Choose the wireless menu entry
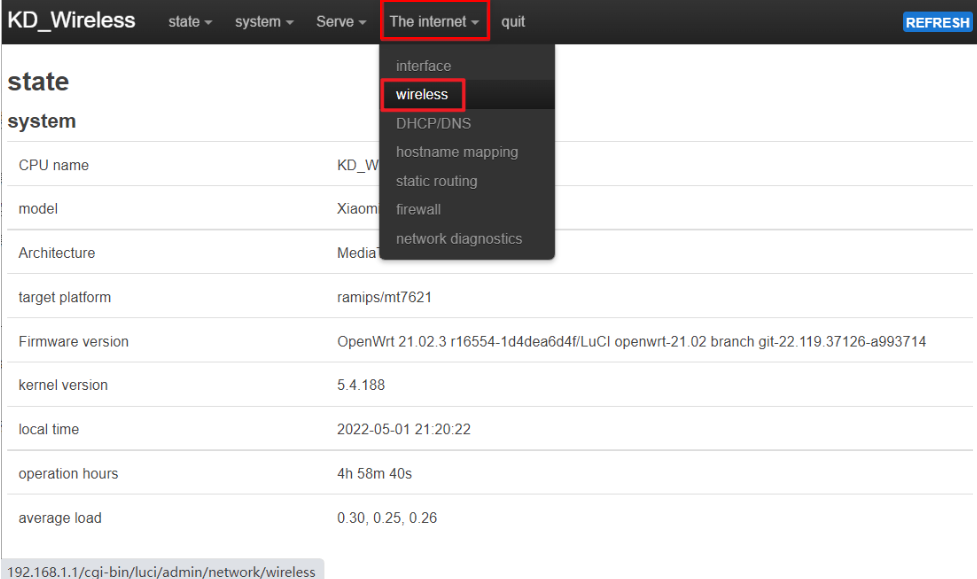Screen dimensions: 977x579 tap(422, 95)
